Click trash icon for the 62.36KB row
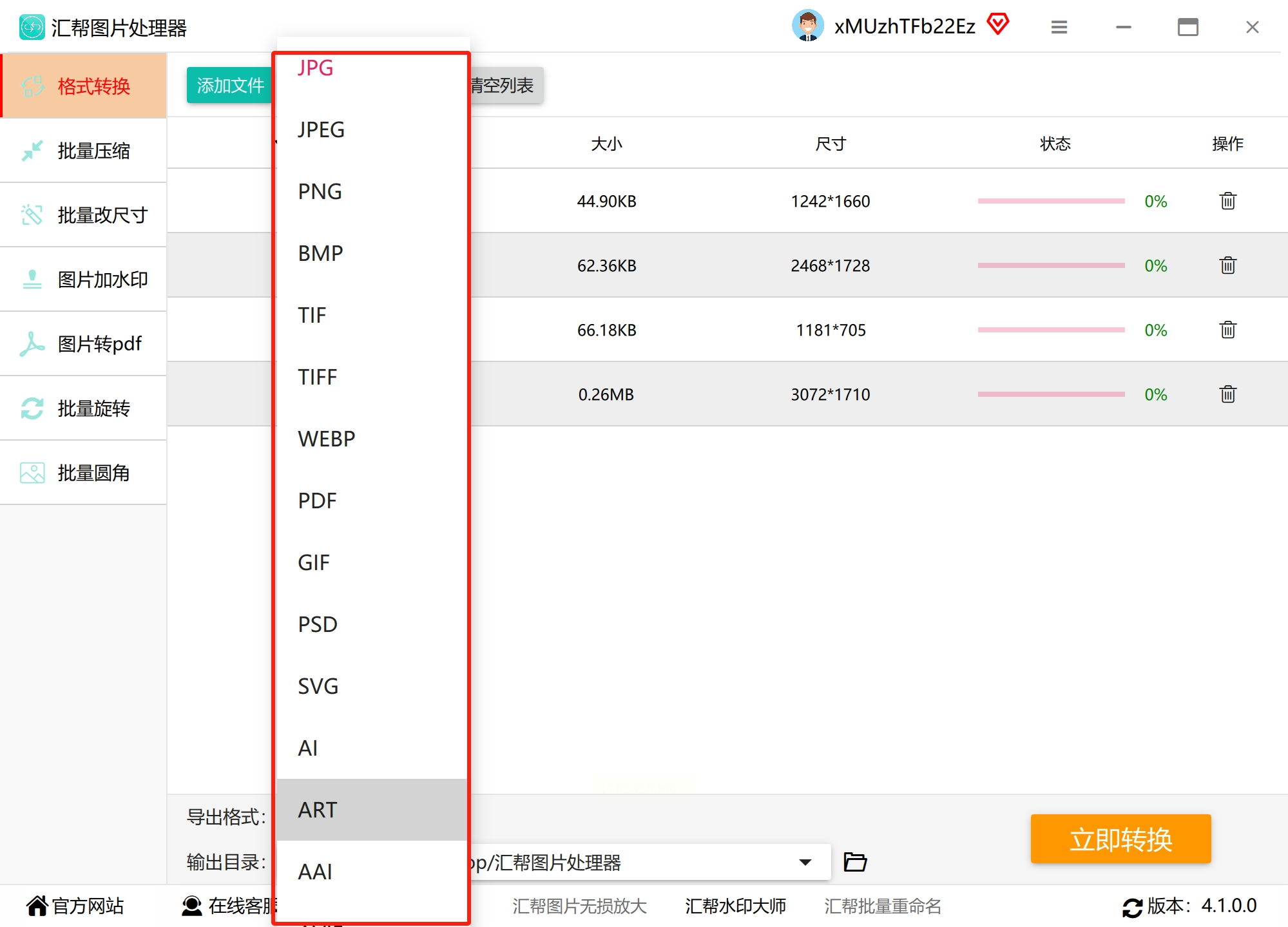This screenshot has width=1288, height=927. pyautogui.click(x=1227, y=265)
